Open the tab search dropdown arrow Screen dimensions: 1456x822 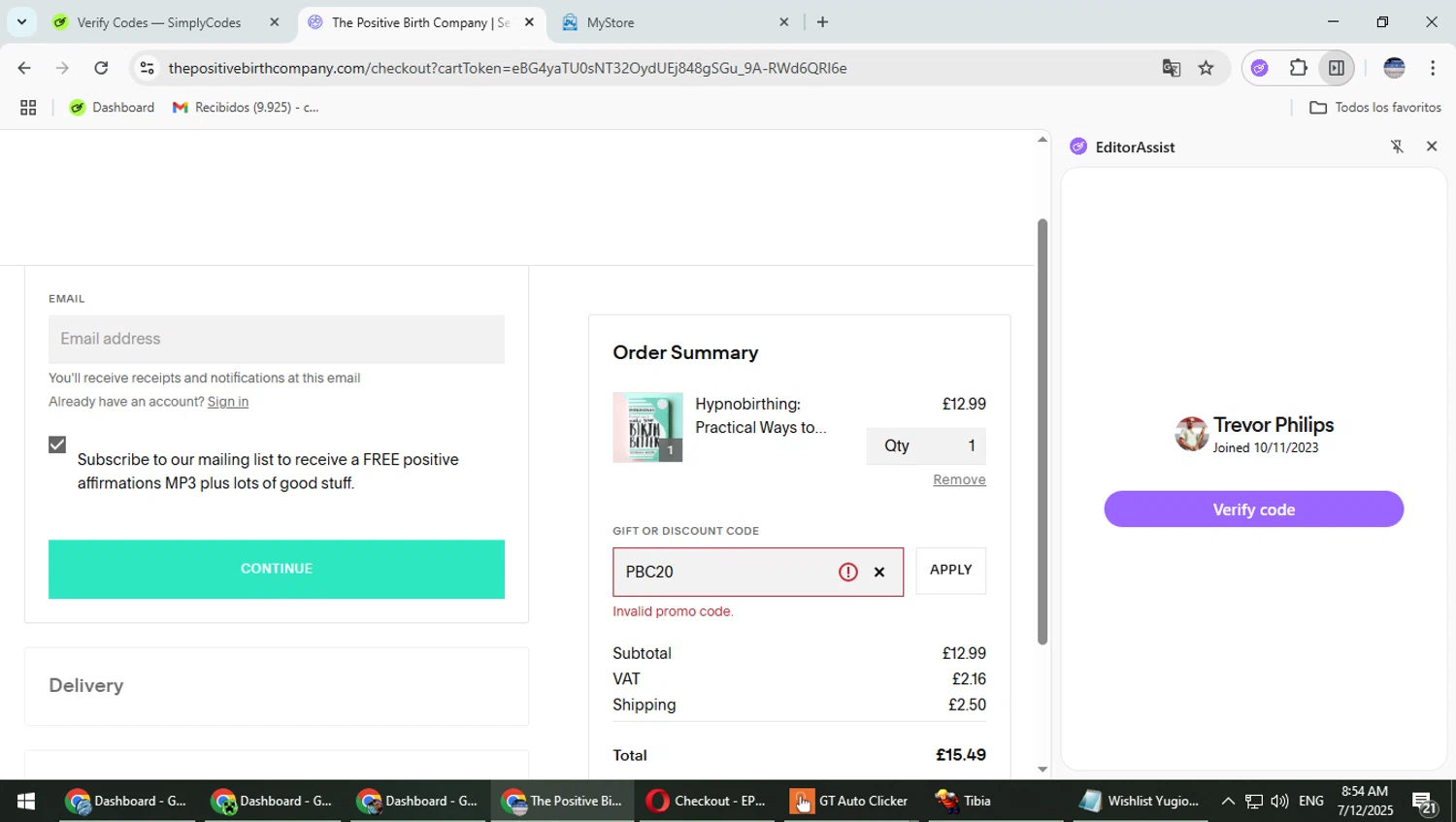(x=21, y=21)
